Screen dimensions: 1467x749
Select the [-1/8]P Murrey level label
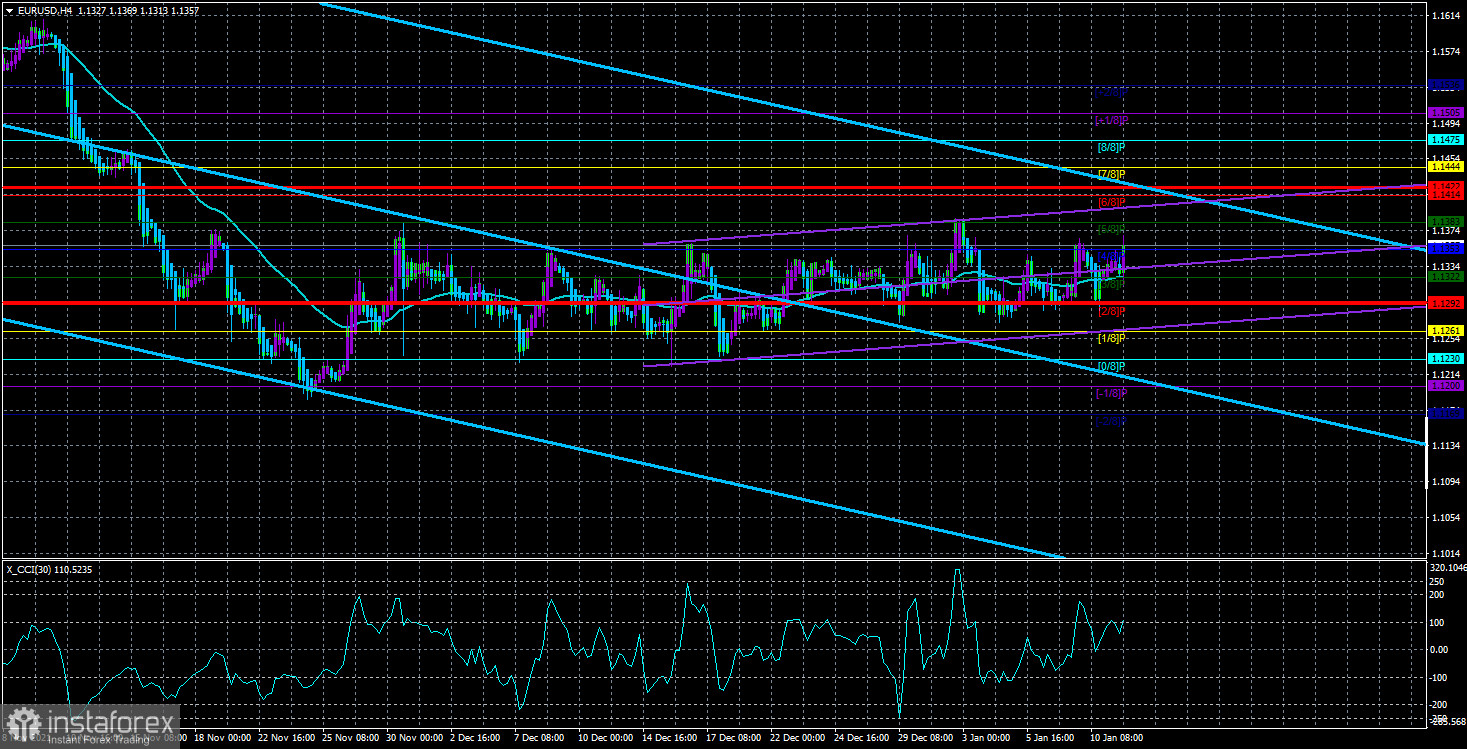(1112, 393)
